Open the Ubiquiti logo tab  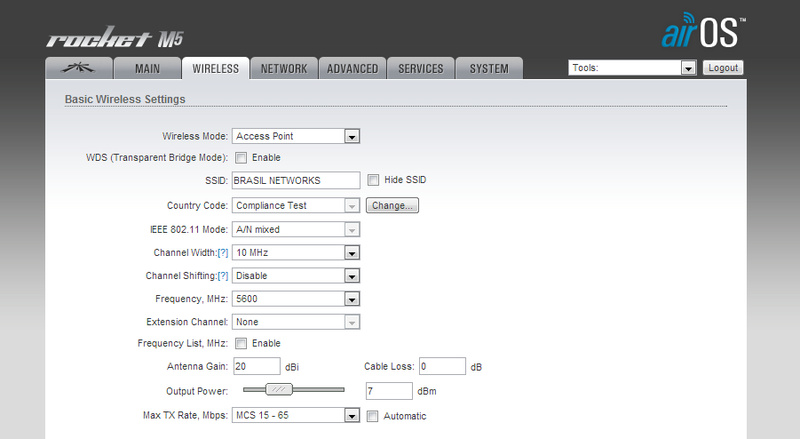tap(79, 68)
